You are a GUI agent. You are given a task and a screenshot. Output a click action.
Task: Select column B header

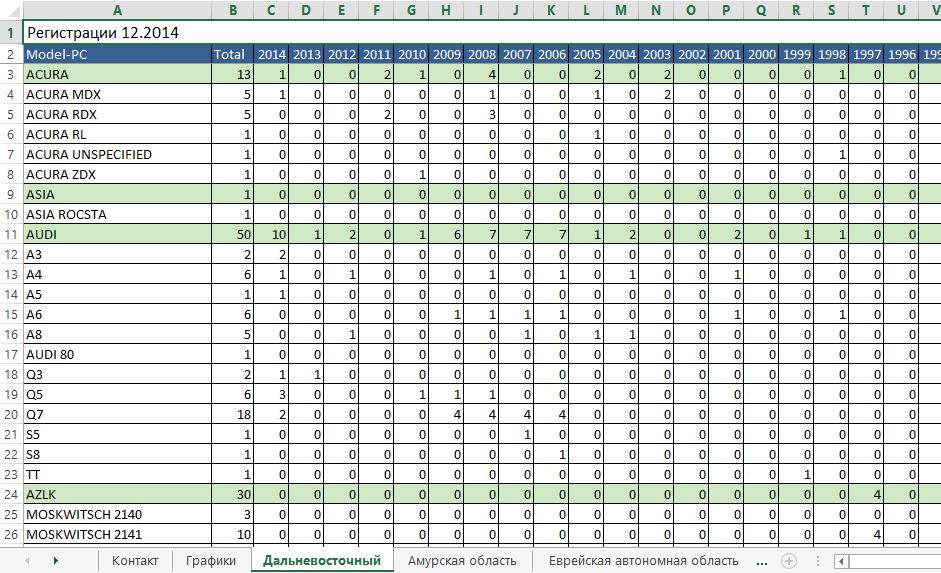coord(232,10)
